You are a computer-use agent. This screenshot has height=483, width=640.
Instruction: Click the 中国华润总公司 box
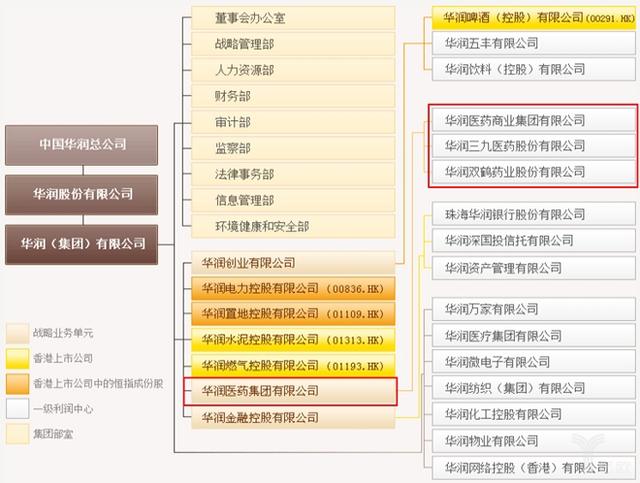pyautogui.click(x=81, y=145)
